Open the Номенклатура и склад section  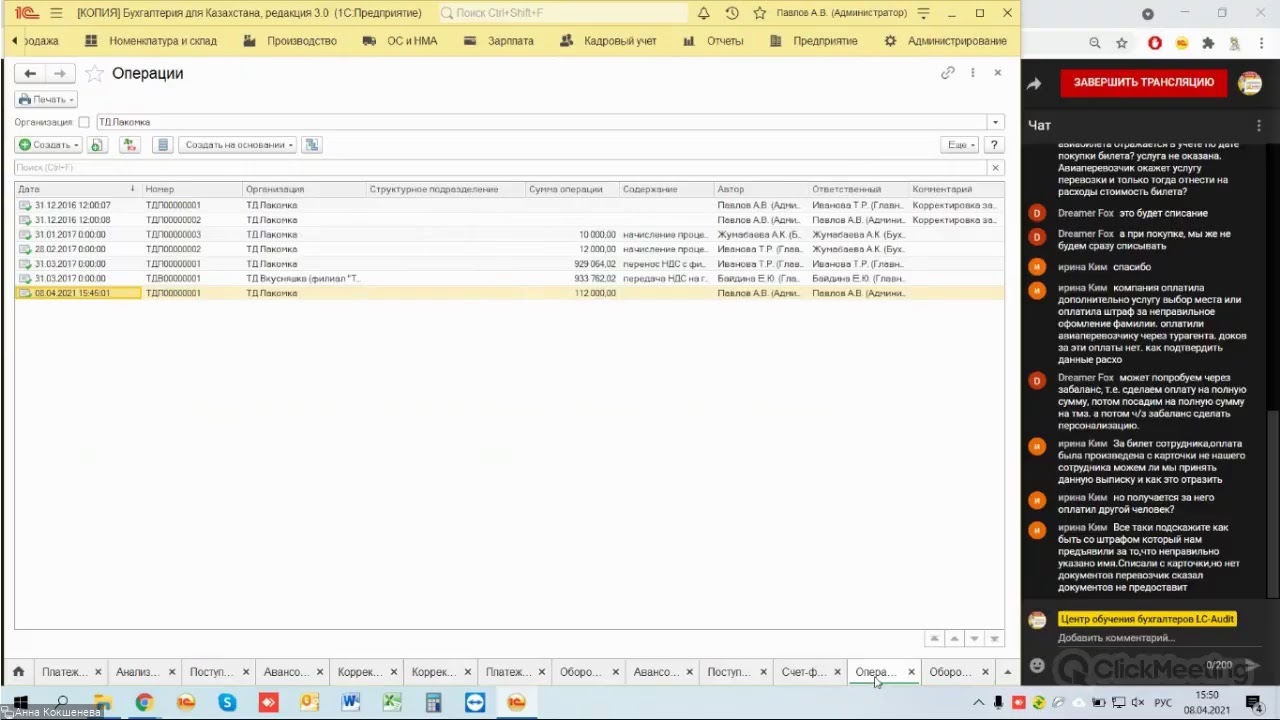tap(151, 41)
